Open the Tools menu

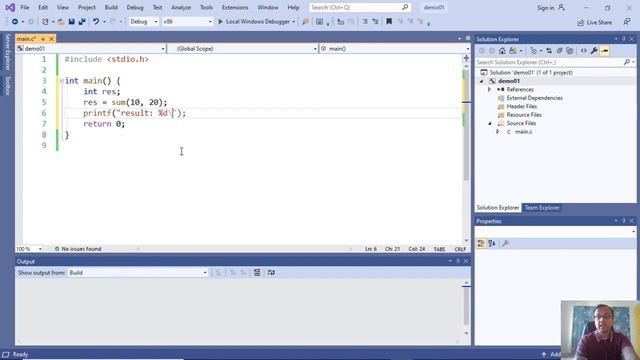tap(206, 8)
